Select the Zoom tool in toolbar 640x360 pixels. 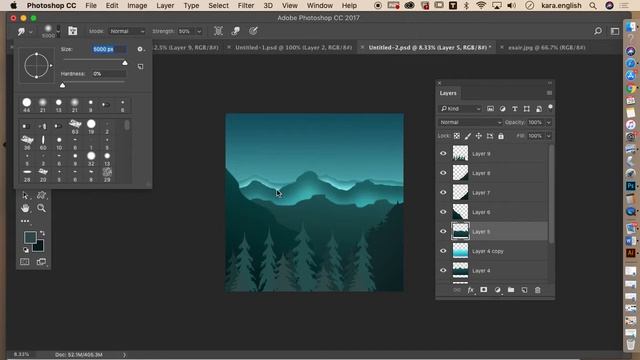pos(41,208)
